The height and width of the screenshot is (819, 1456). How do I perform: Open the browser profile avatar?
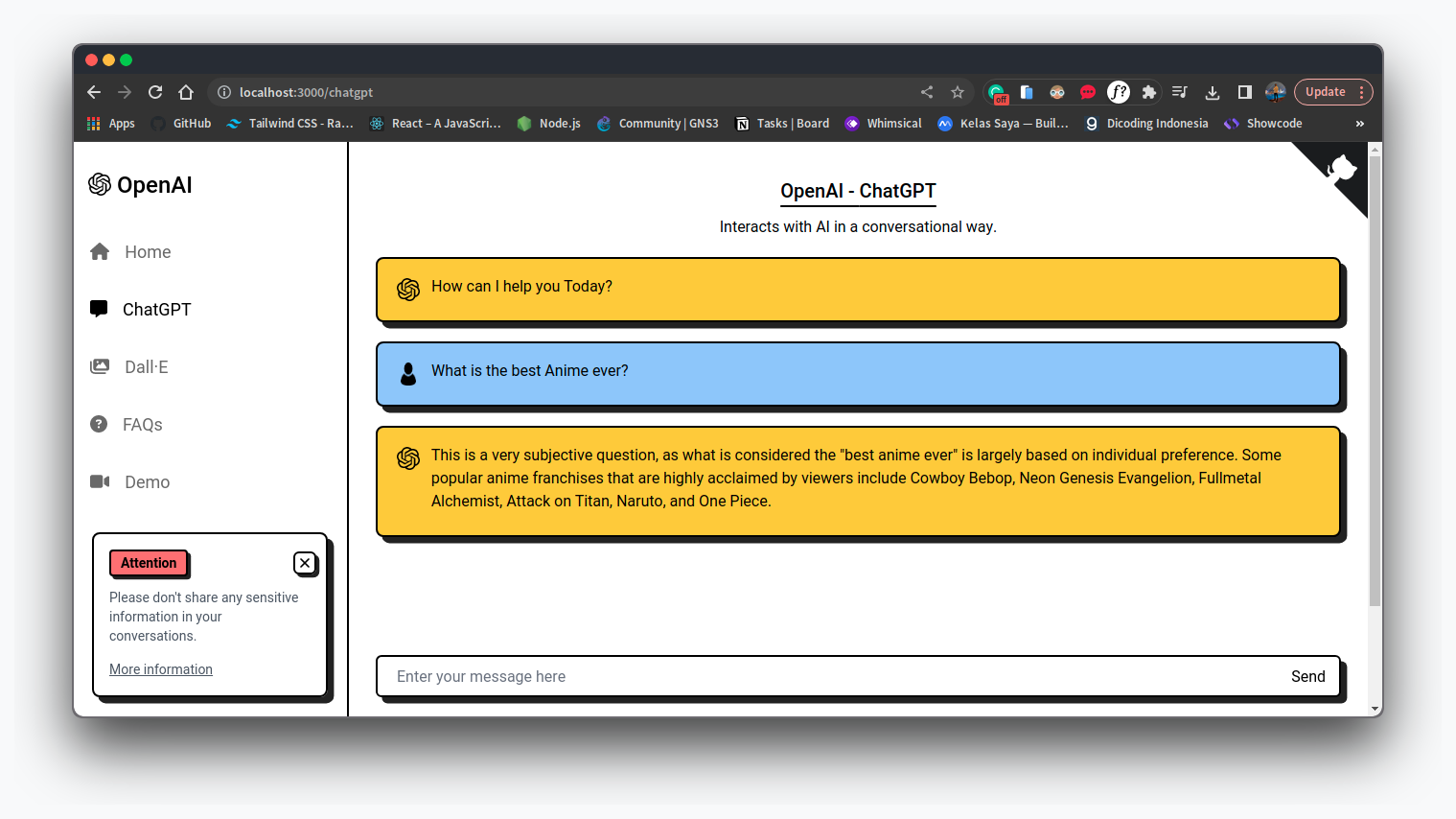1276,92
